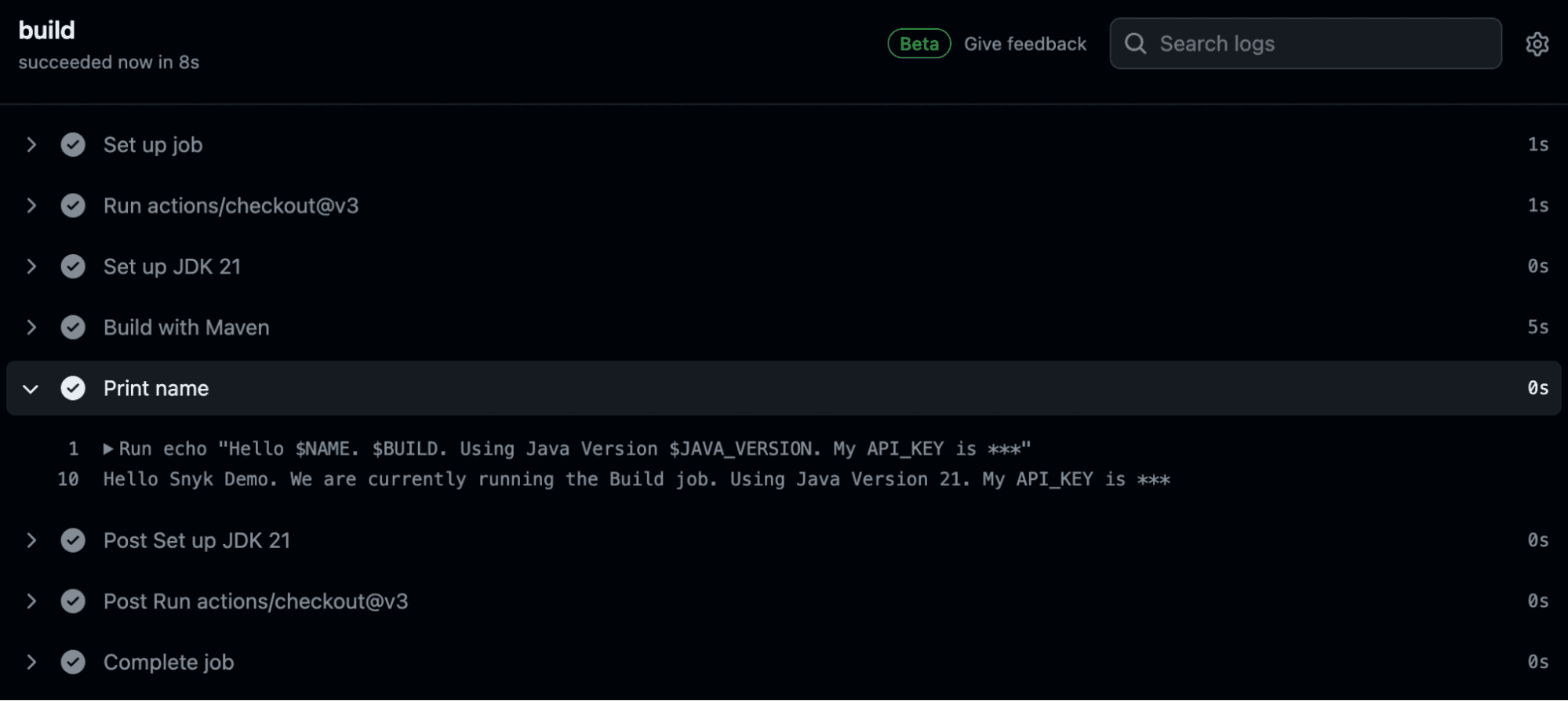The height and width of the screenshot is (701, 1568).
Task: Expand Run echo command disclosure triangle
Action: click(108, 449)
